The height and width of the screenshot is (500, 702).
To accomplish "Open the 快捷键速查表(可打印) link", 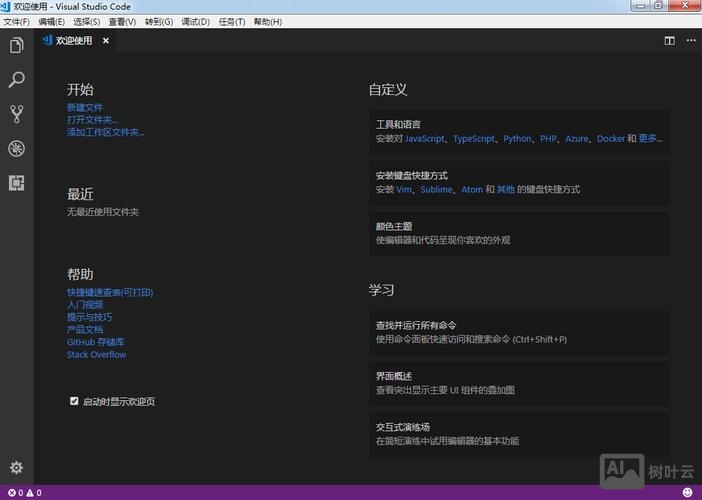I will pos(110,292).
